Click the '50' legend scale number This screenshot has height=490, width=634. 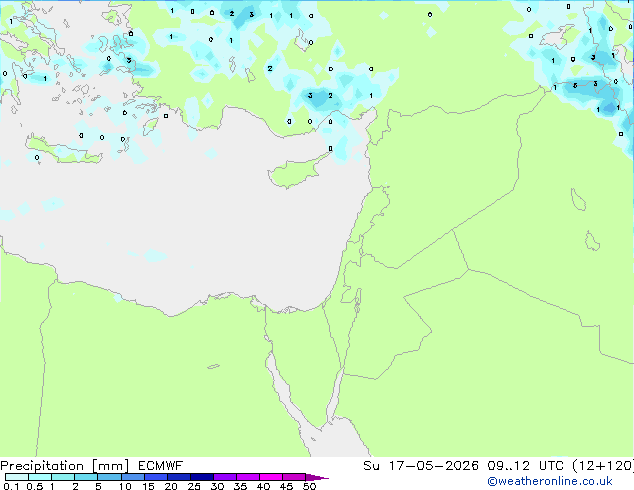309,486
